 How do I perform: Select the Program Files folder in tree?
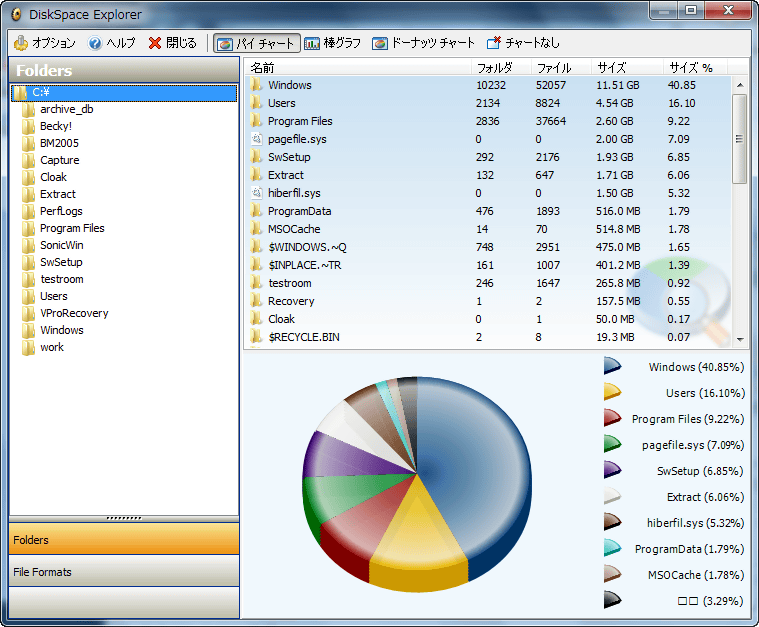pyautogui.click(x=72, y=228)
